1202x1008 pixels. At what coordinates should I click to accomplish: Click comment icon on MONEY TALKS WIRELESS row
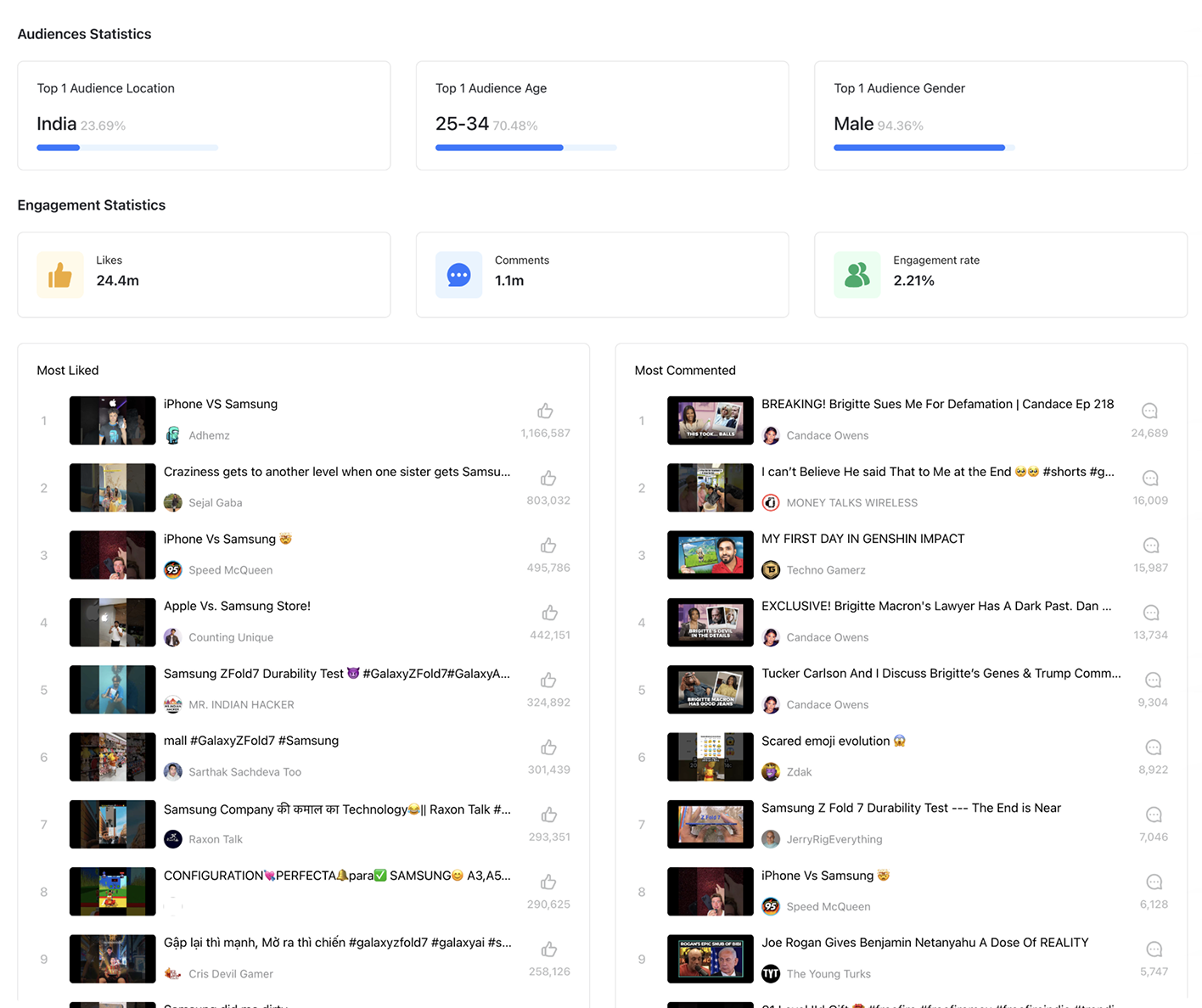[1150, 478]
